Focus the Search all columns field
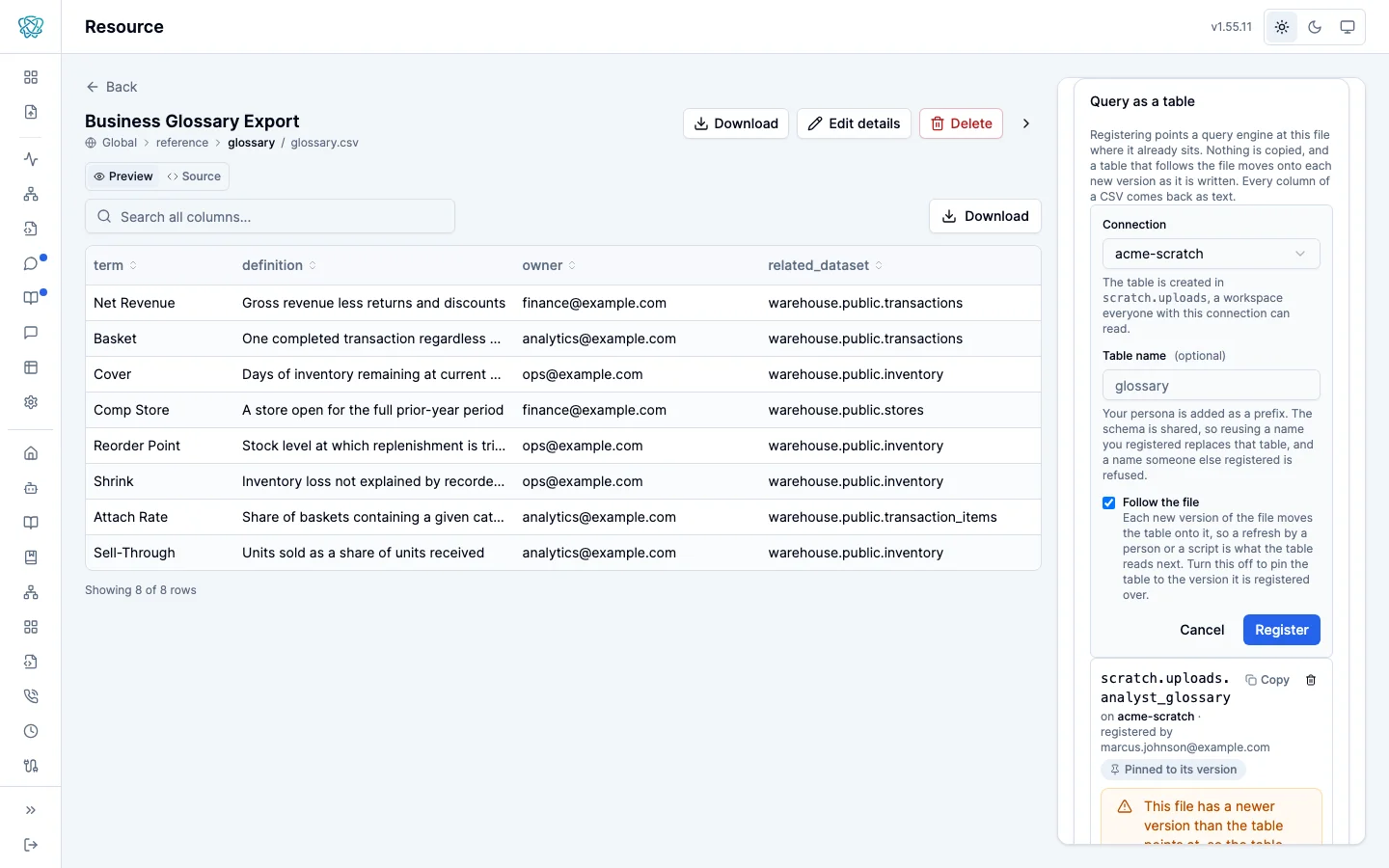This screenshot has width=1389, height=868. (270, 217)
